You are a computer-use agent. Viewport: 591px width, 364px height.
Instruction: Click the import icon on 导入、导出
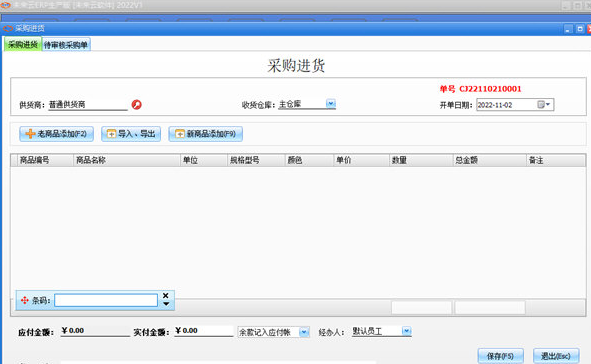pyautogui.click(x=111, y=134)
